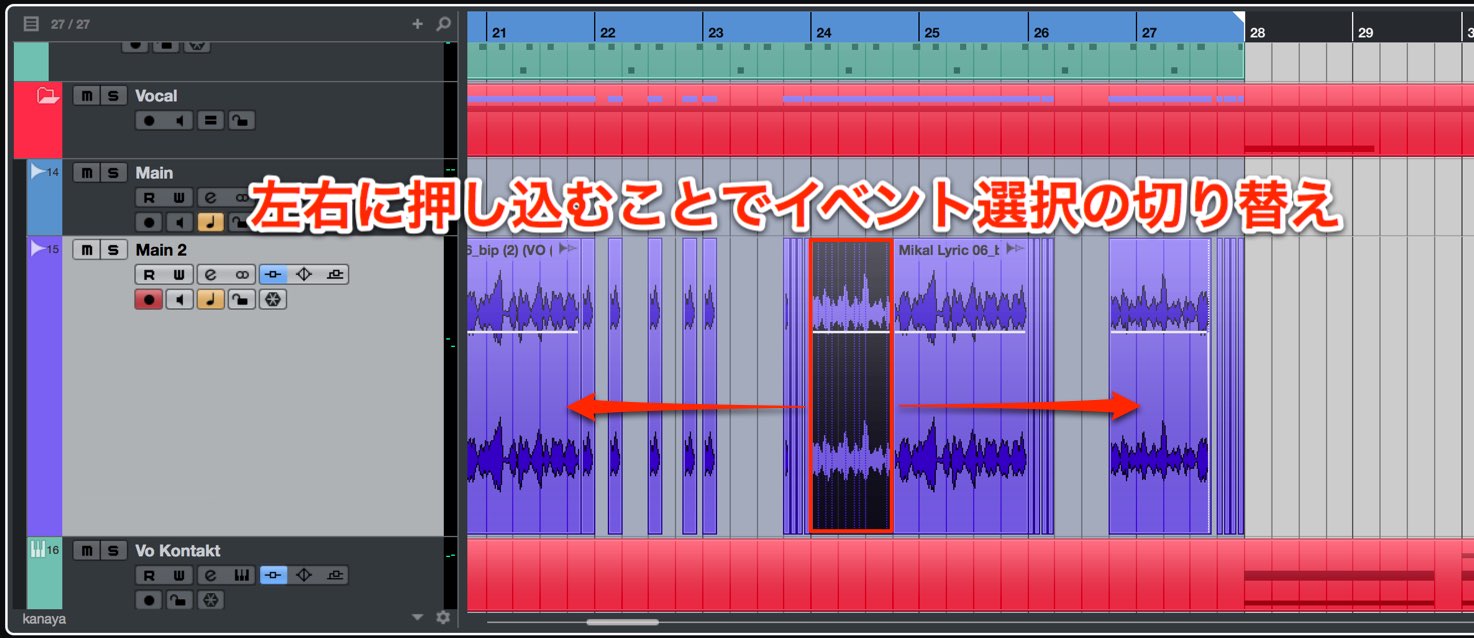Viewport: 1474px width, 638px height.
Task: Bypass EQ on Main 2 track
Action: (304, 274)
